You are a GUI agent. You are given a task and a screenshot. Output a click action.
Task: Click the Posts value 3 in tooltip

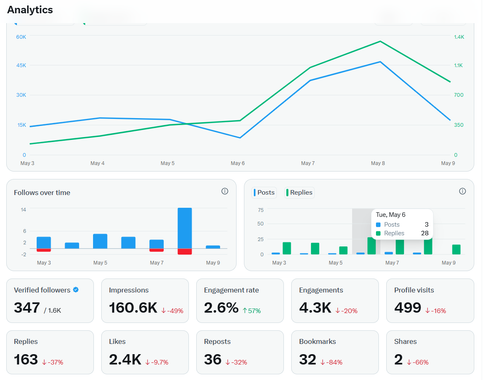click(x=426, y=225)
